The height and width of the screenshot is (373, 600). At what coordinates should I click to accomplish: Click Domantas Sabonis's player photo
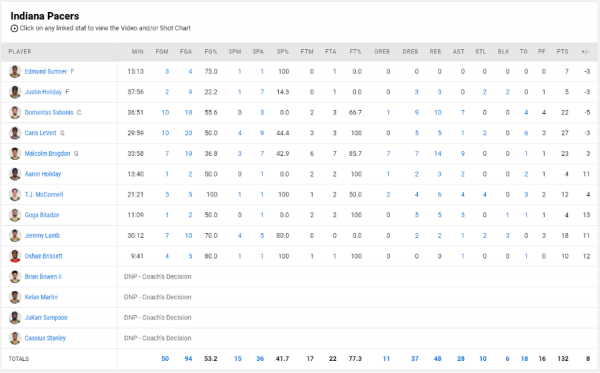pos(15,112)
